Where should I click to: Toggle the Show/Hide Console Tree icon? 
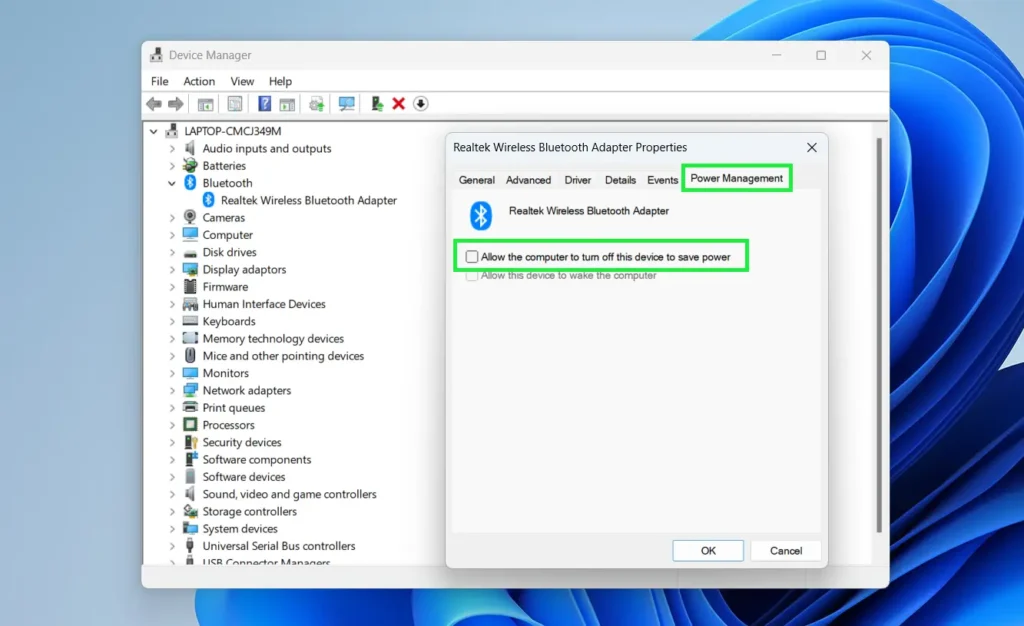[x=204, y=103]
